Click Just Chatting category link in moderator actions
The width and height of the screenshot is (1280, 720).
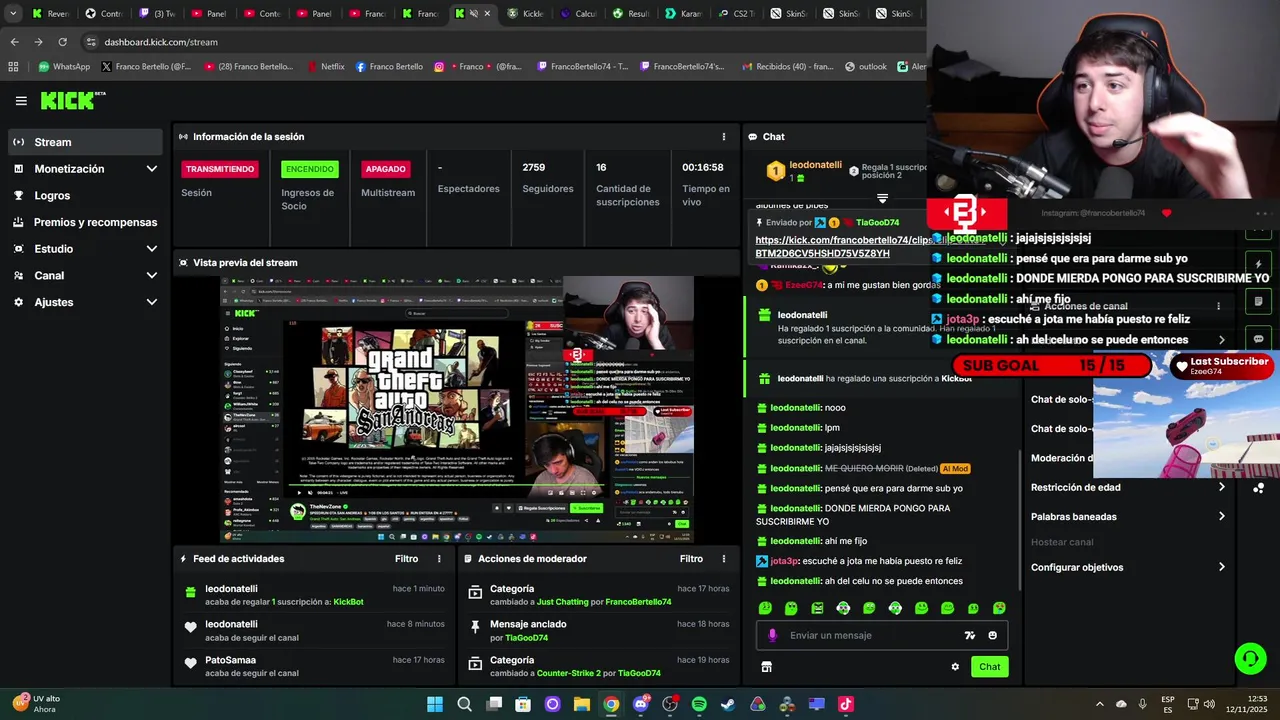point(562,602)
